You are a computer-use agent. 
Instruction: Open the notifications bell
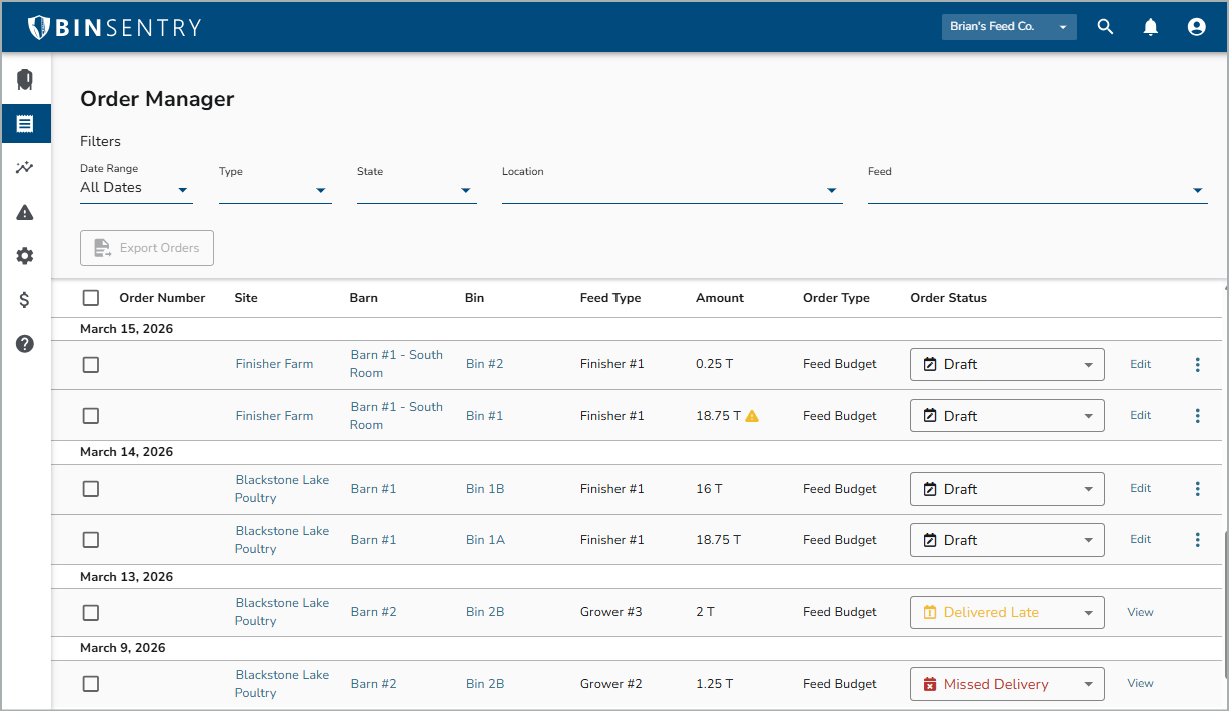(1151, 27)
